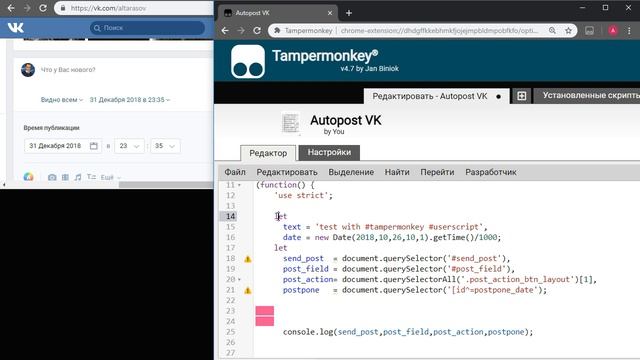Image resolution: width=640 pixels, height=360 pixels.
Task: Open the 'Выделение' menu
Action: click(x=351, y=172)
